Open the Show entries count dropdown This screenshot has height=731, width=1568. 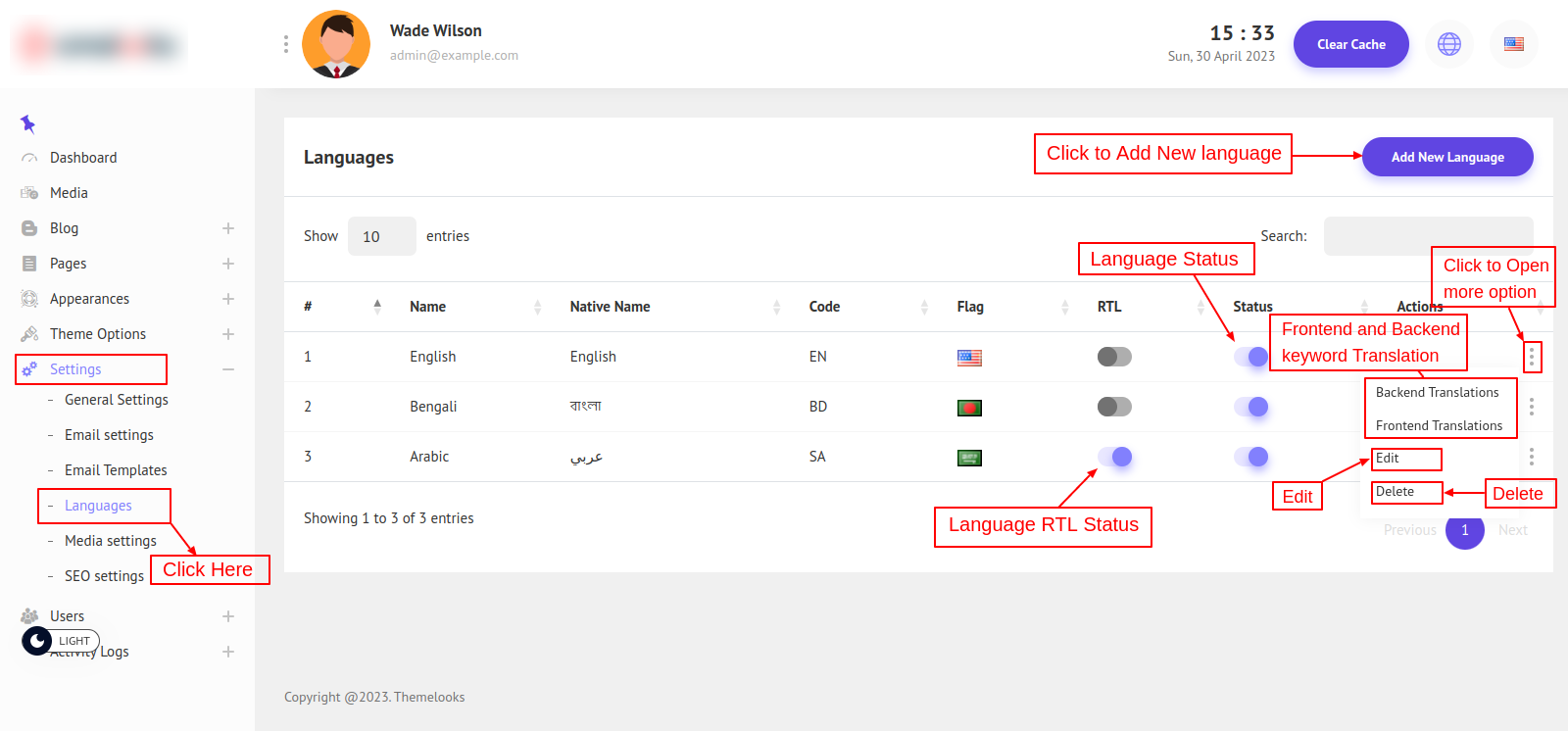point(381,236)
